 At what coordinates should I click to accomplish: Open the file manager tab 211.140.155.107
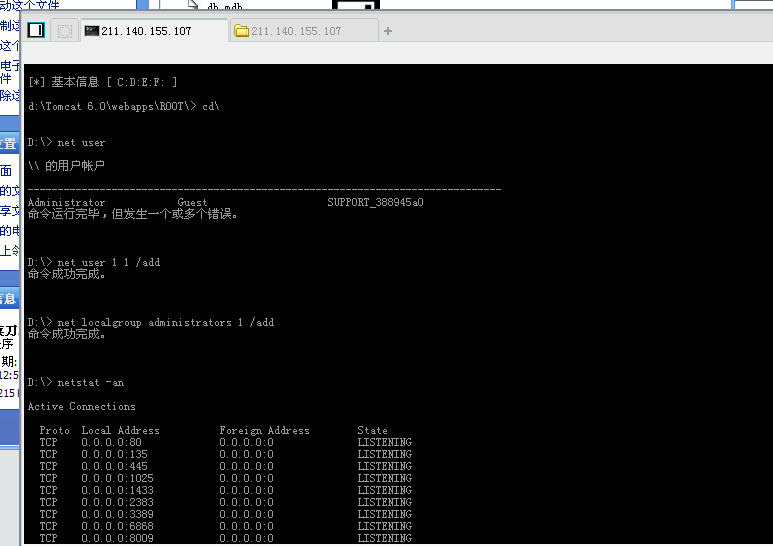[x=304, y=31]
